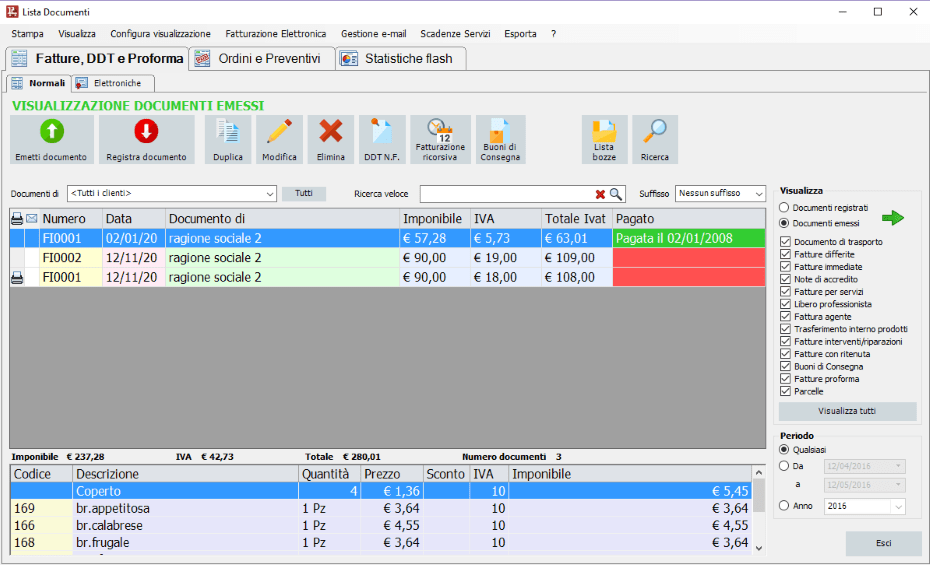Toggle Fattura agente checkbox
930x565 pixels.
(785, 316)
